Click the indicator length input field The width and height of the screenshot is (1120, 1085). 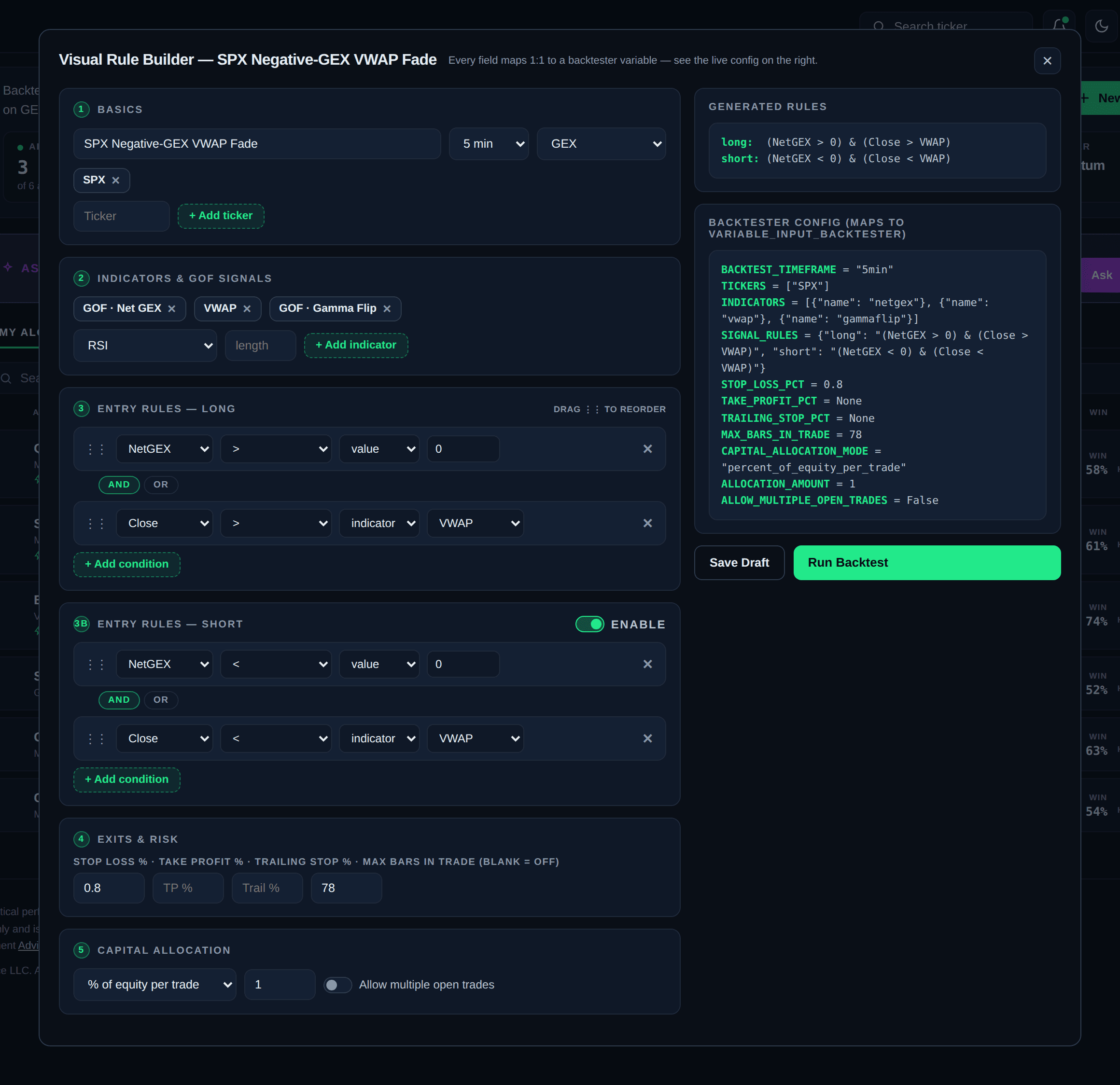[261, 346]
